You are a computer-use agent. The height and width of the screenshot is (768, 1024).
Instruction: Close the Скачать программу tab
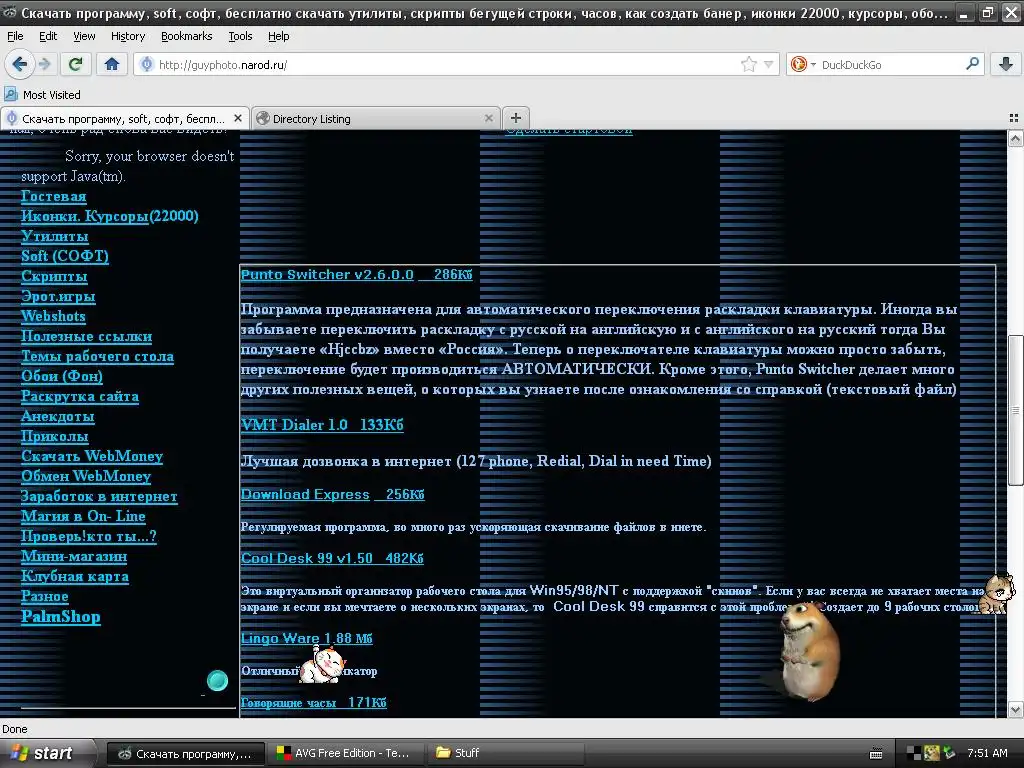click(238, 118)
